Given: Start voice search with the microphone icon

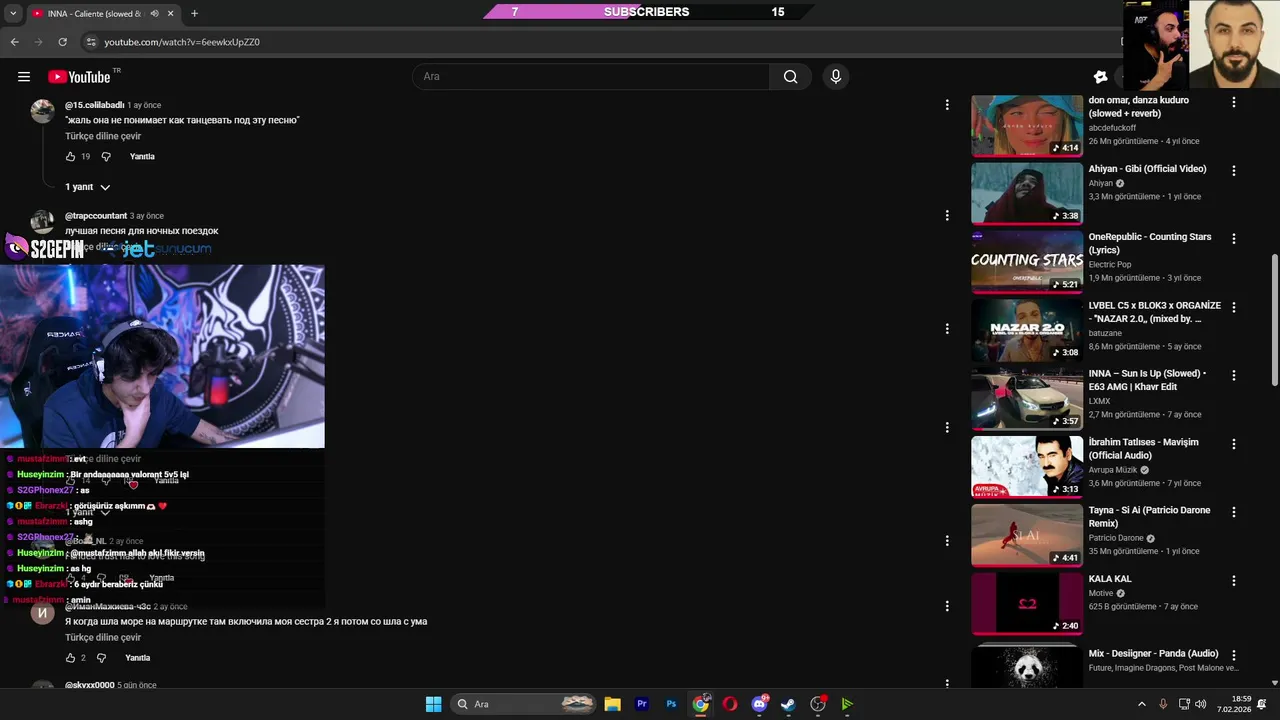Looking at the screenshot, I should 836,77.
